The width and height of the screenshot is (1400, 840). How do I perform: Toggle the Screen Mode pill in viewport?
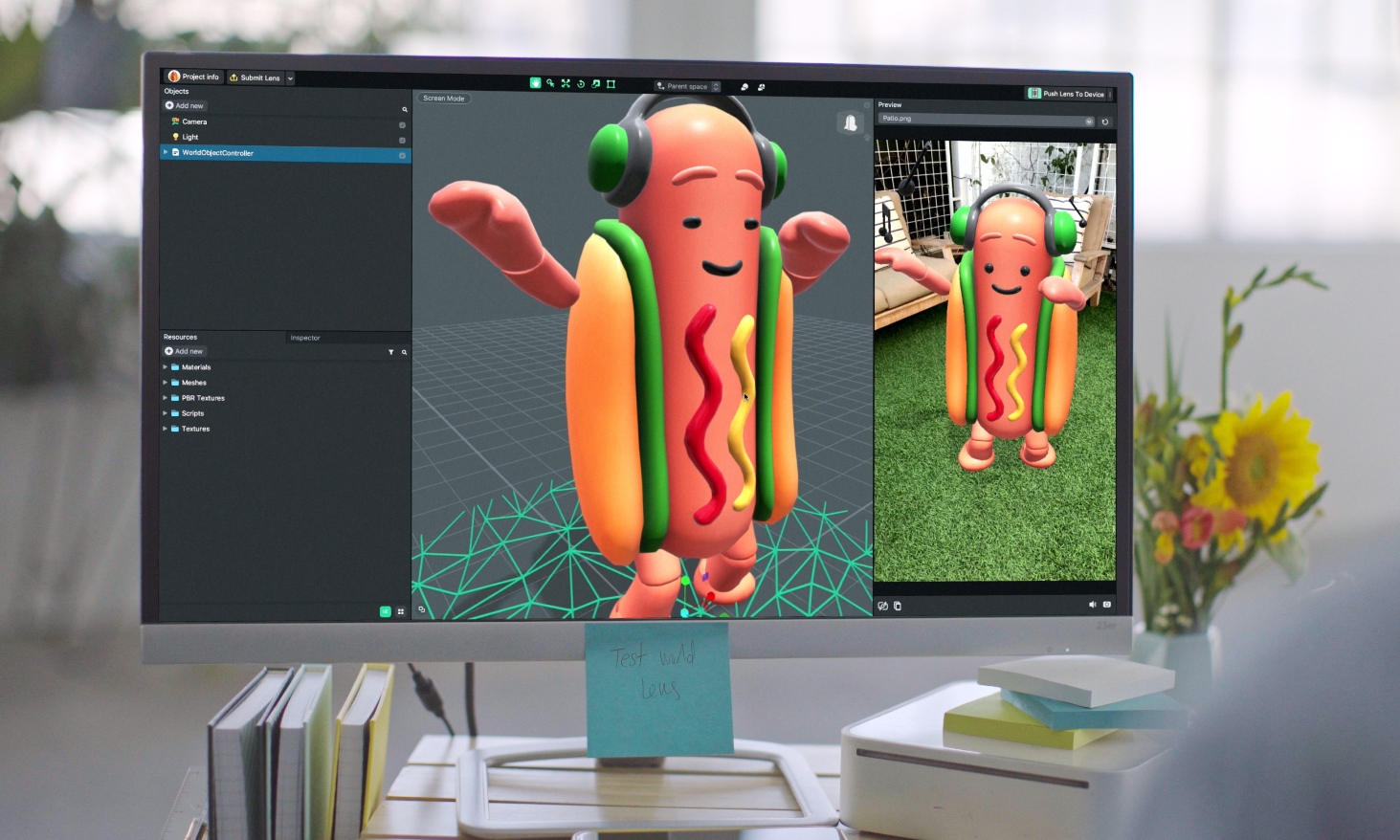(444, 99)
